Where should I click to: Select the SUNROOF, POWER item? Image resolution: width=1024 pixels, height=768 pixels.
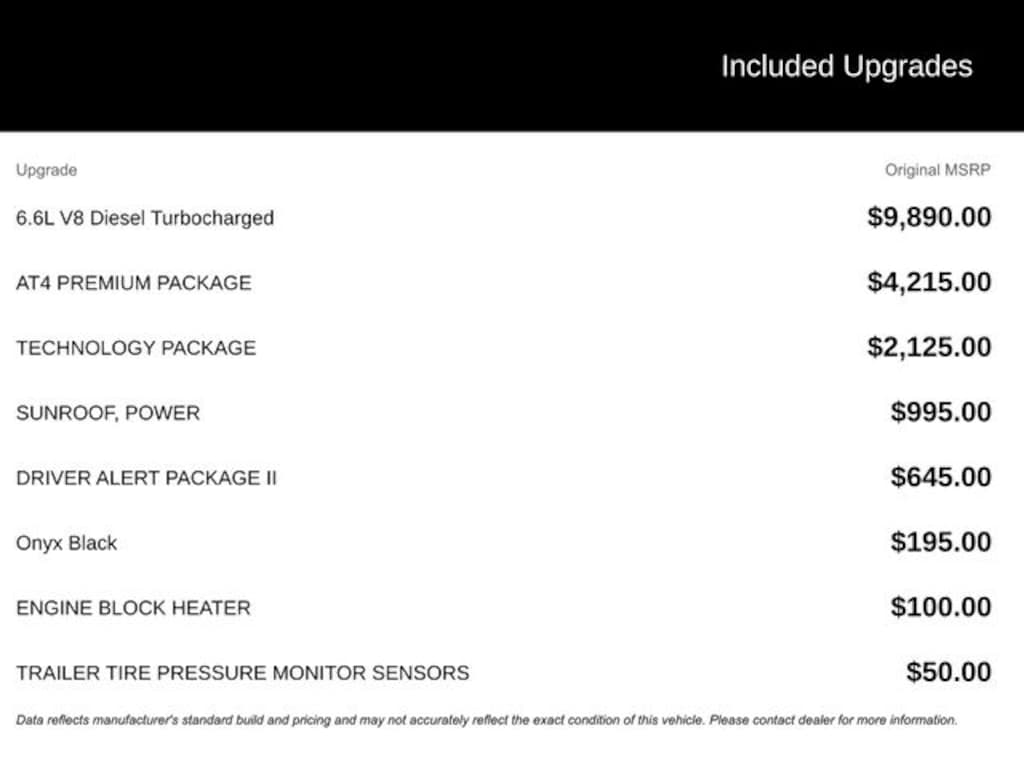click(108, 413)
